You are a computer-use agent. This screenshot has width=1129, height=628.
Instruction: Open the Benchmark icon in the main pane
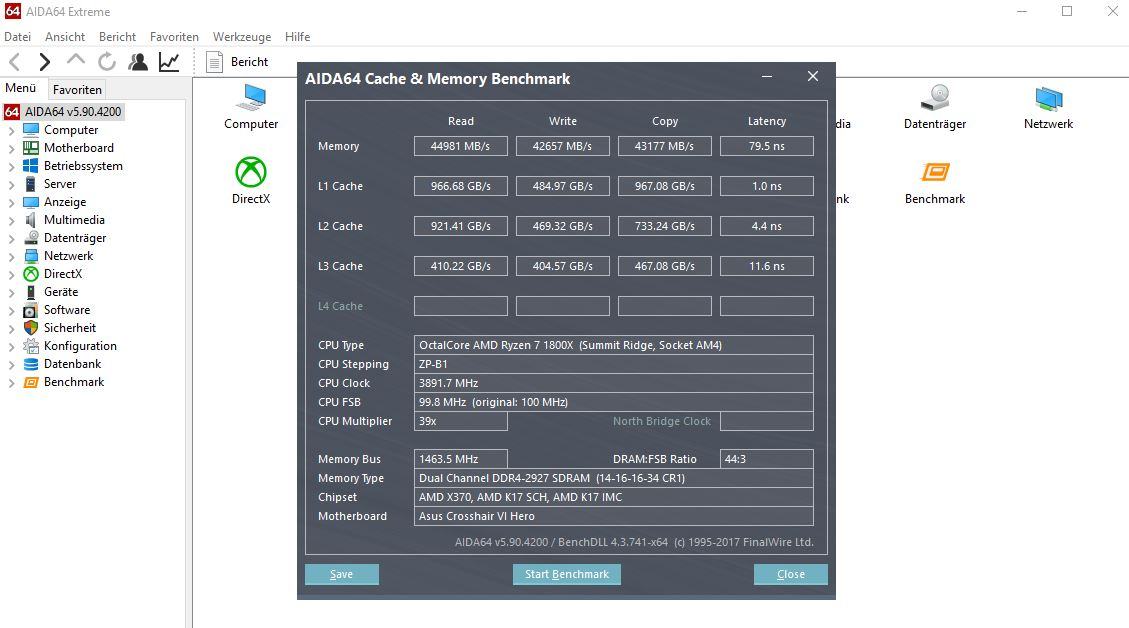(935, 172)
